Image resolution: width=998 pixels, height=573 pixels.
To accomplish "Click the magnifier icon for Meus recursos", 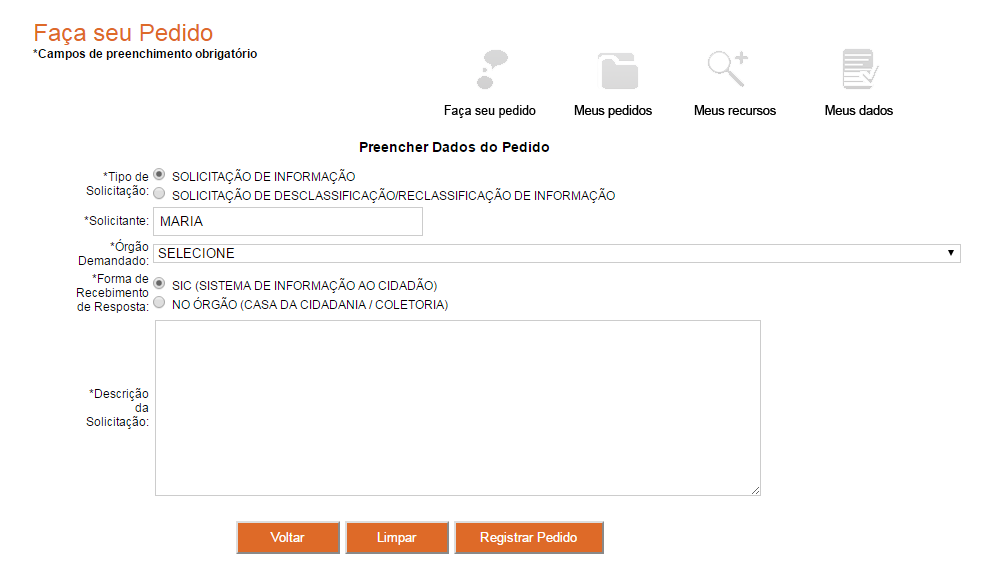I will tap(727, 69).
